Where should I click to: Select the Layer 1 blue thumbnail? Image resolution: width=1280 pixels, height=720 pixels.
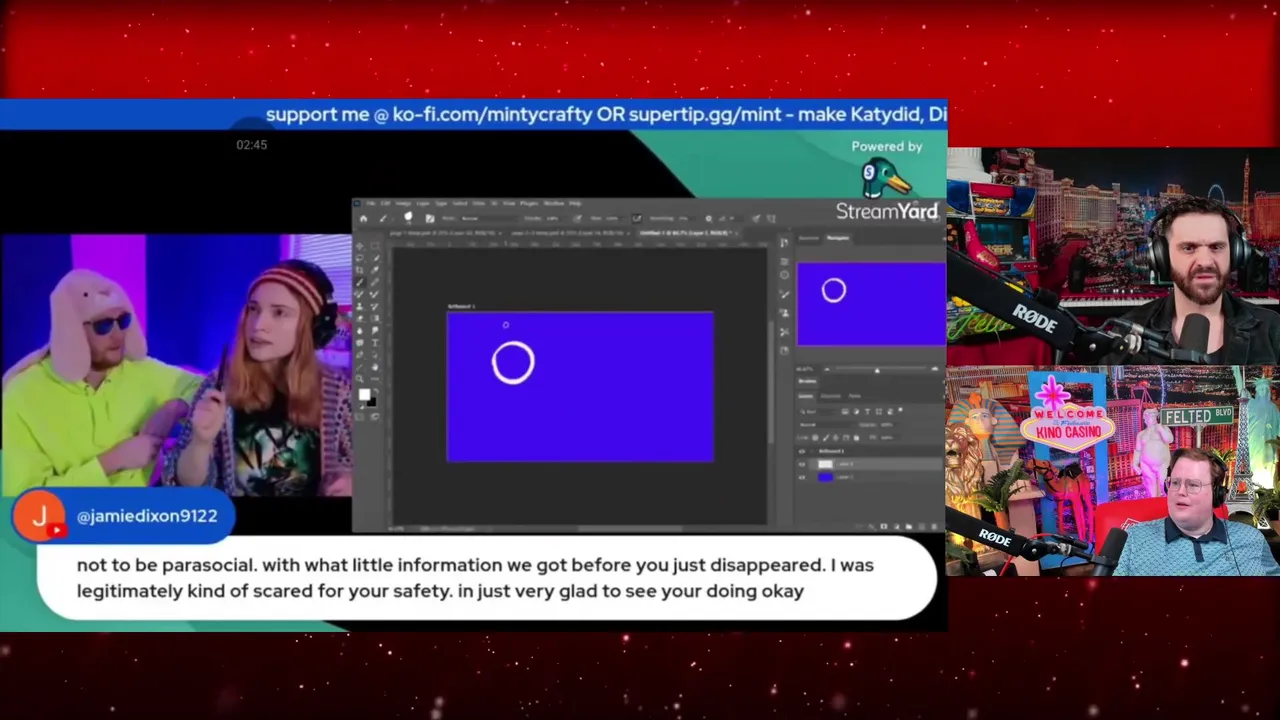(825, 477)
